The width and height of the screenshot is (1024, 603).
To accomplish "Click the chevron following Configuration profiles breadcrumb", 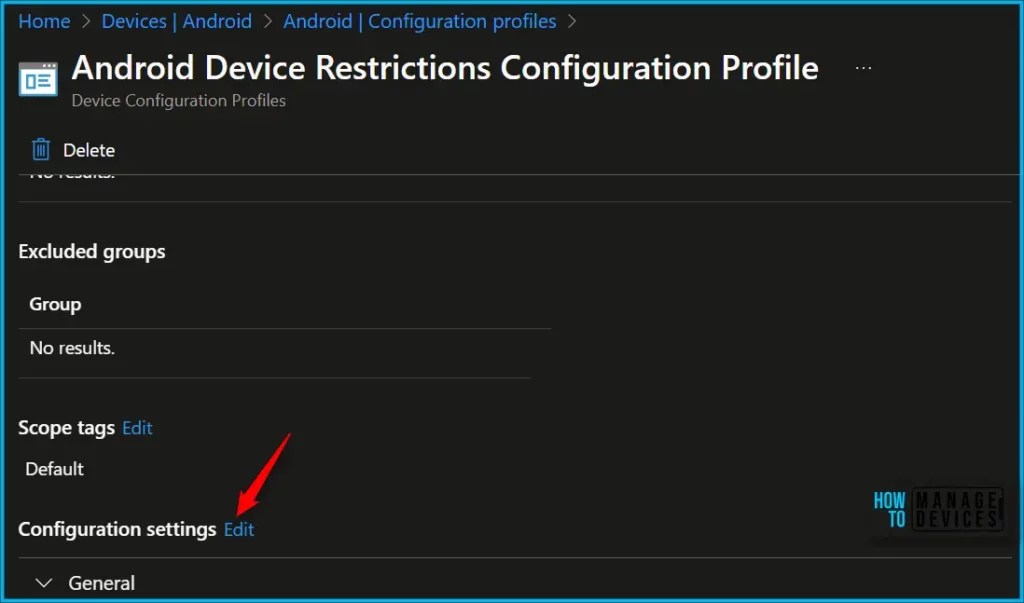I will click(574, 21).
